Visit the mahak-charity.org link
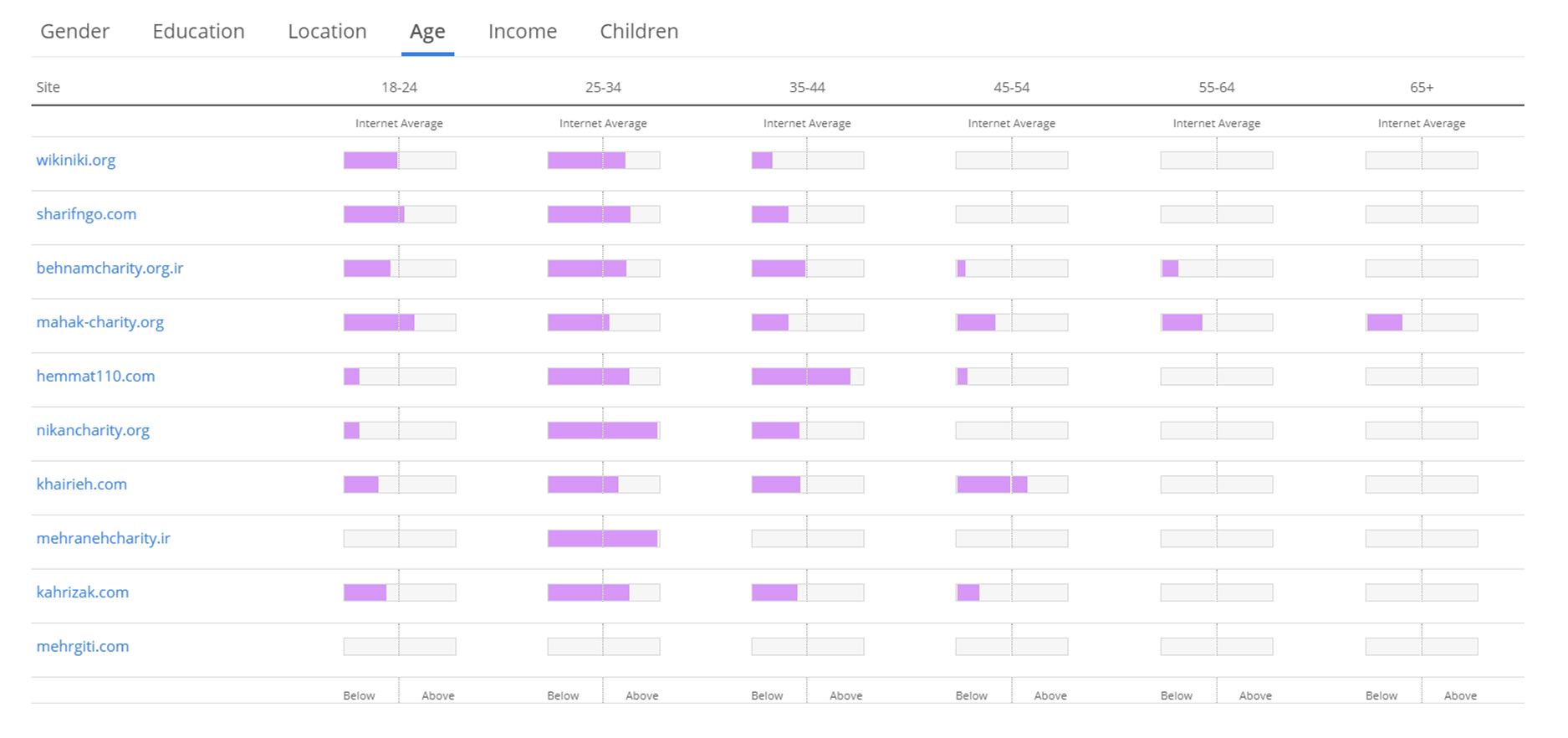This screenshot has height=738, width=1568. 100,322
